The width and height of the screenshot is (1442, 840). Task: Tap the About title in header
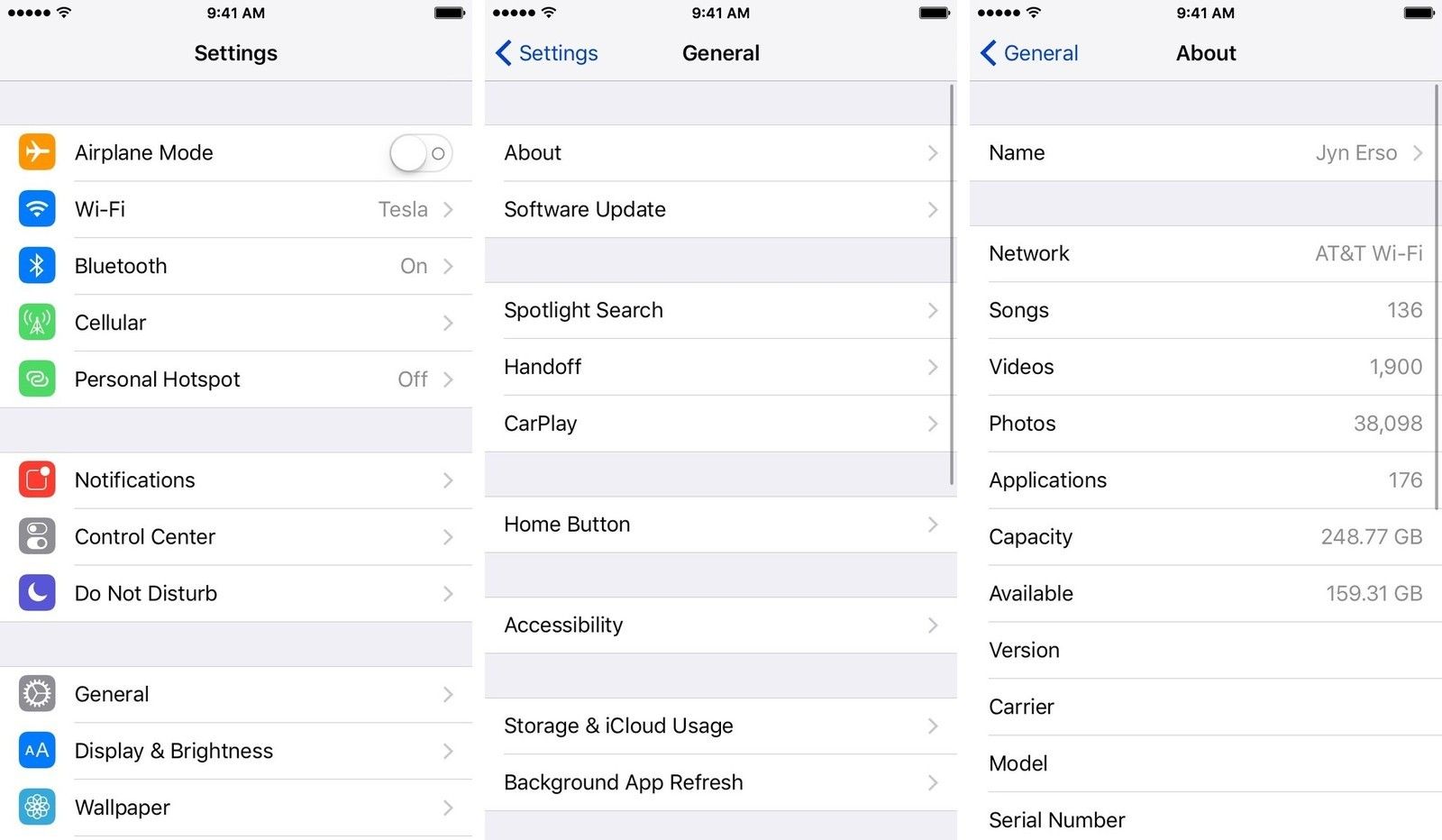point(1206,53)
